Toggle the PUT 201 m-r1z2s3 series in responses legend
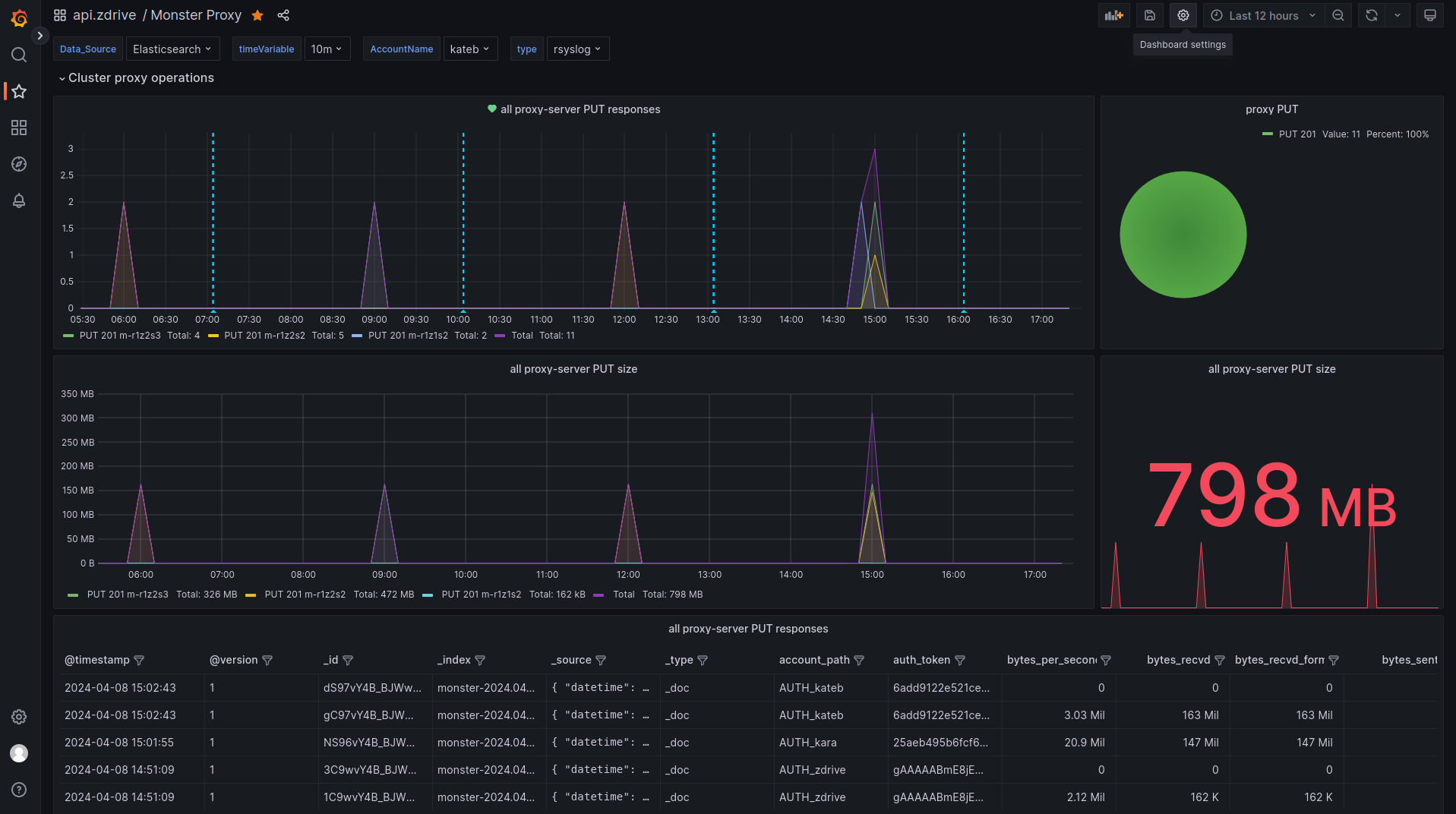Viewport: 1456px width, 814px height. tap(119, 336)
